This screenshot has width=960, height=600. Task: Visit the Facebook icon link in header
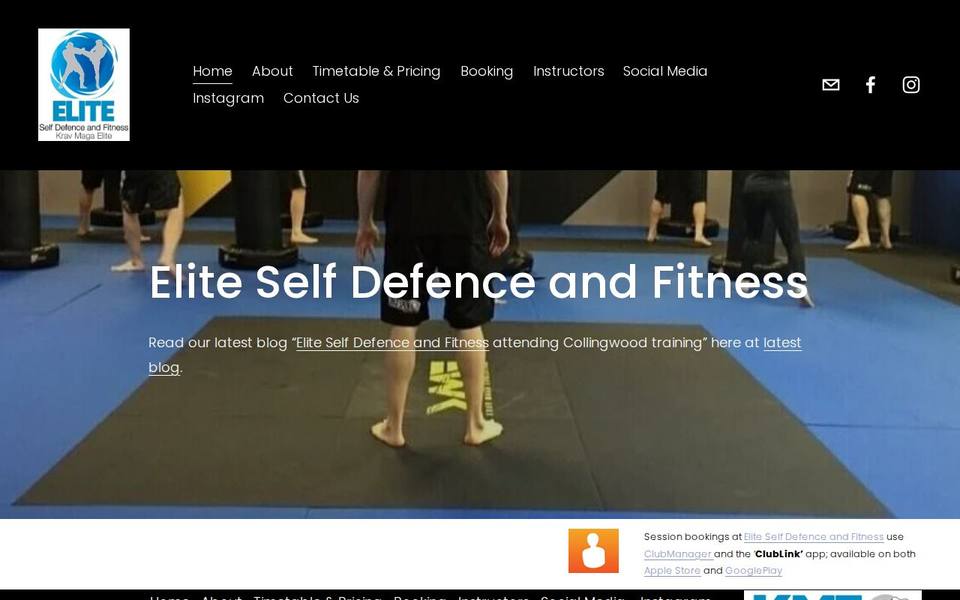(871, 84)
